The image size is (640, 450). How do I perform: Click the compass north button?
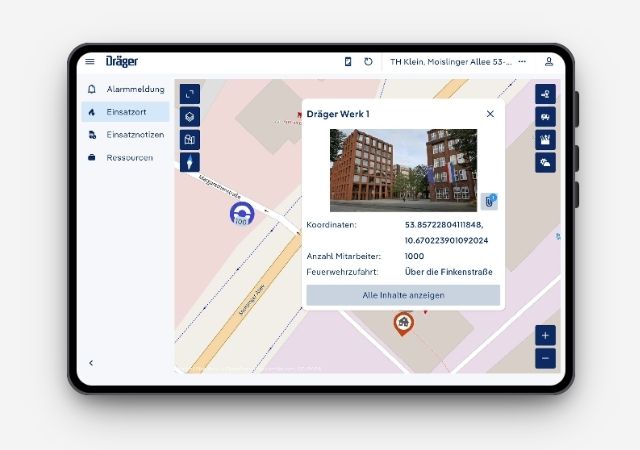pos(190,163)
